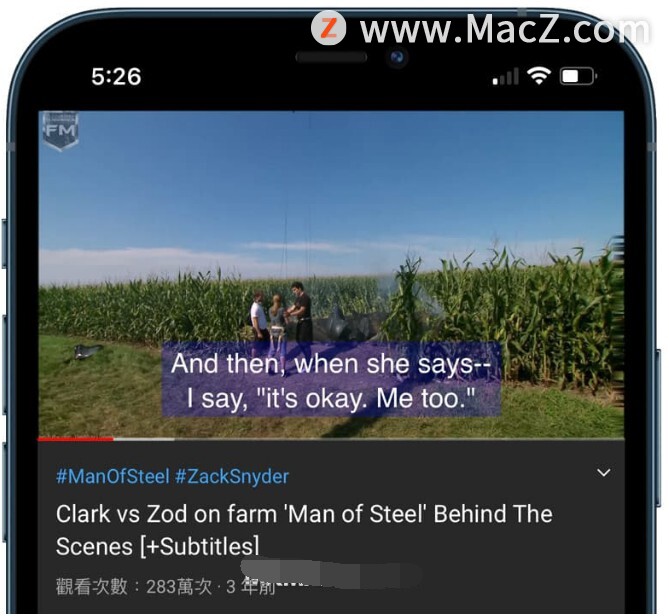669x616 pixels.
Task: Click the caption line "And then, when she says--"
Action: tap(331, 364)
